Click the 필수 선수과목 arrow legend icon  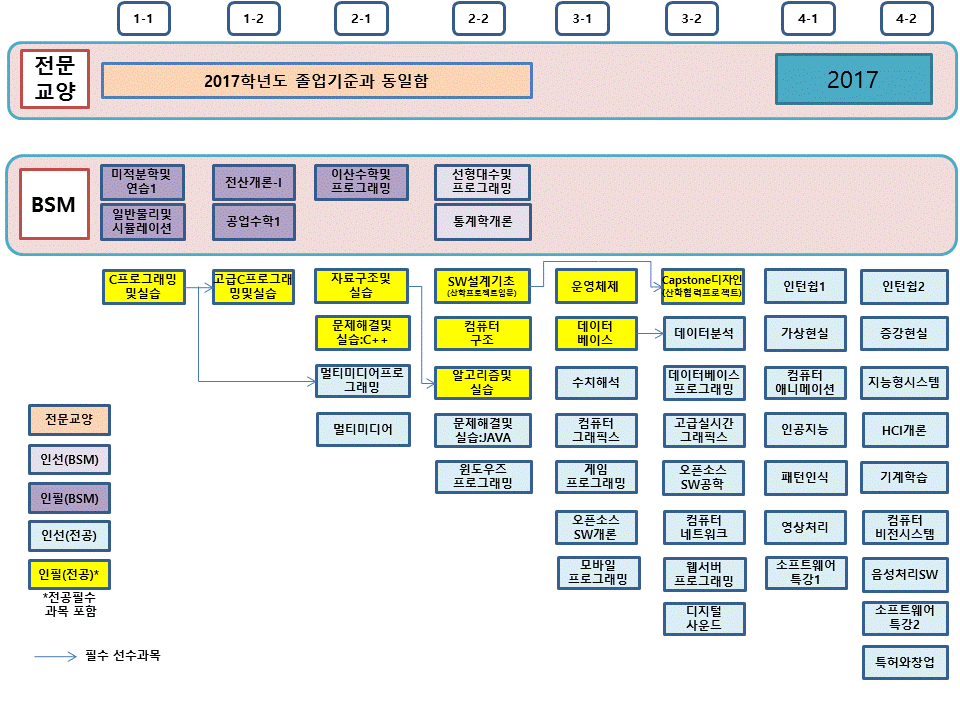point(55,657)
